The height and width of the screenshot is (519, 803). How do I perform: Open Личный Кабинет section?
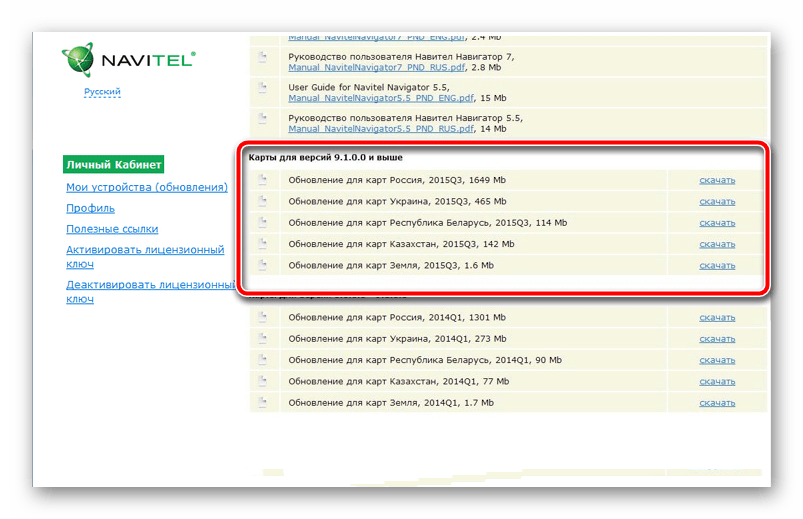(x=113, y=165)
